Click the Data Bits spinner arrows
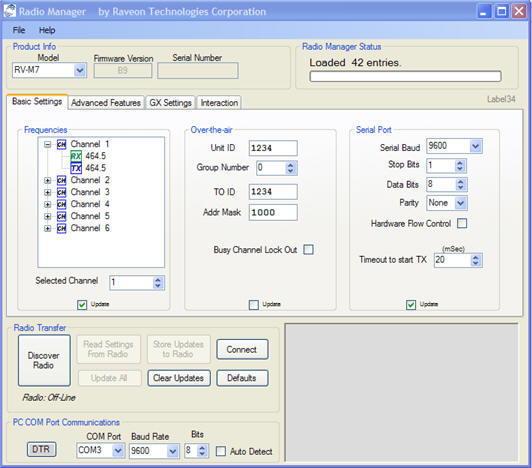 [460, 185]
